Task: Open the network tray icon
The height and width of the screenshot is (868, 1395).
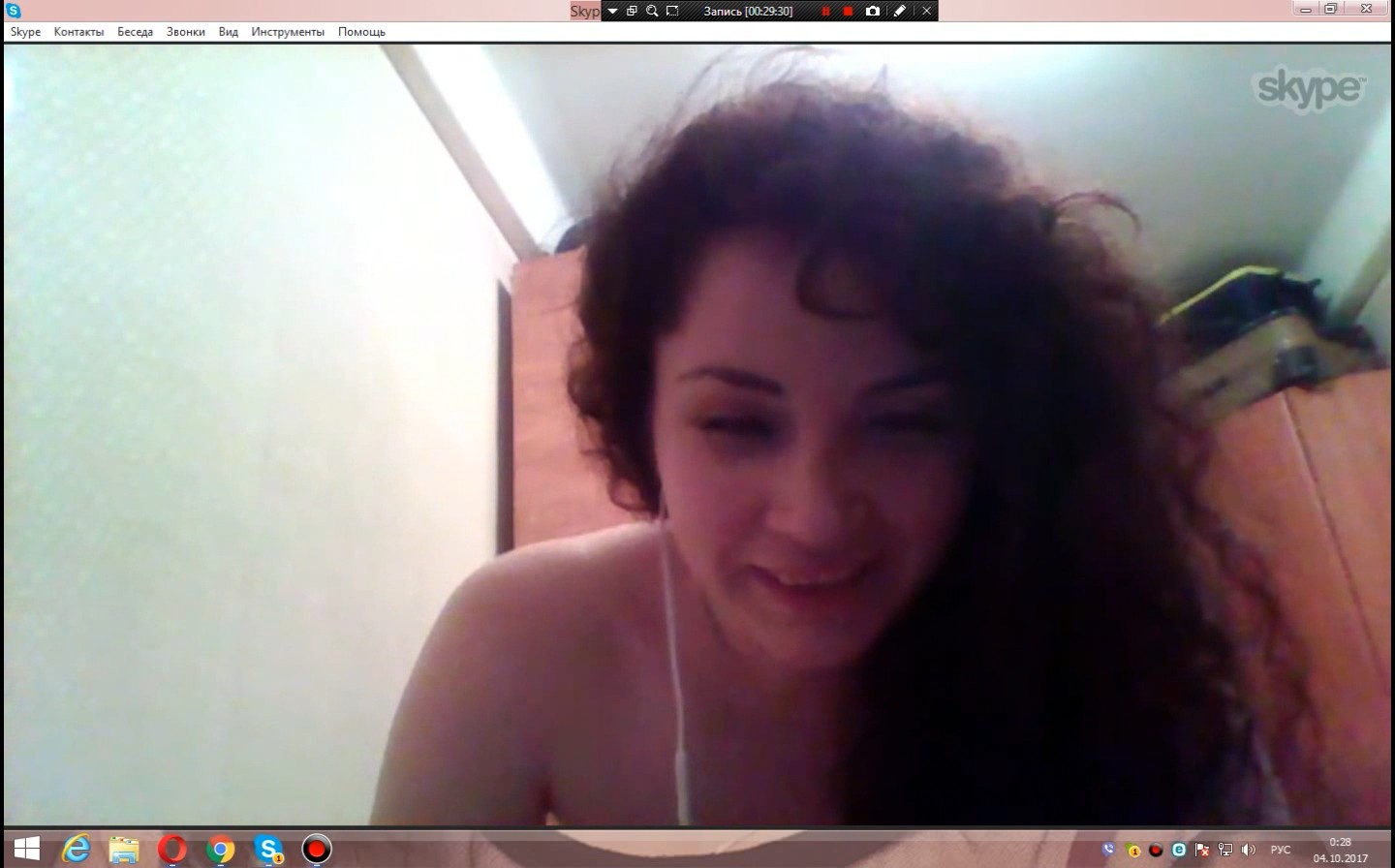Action: click(x=1225, y=850)
